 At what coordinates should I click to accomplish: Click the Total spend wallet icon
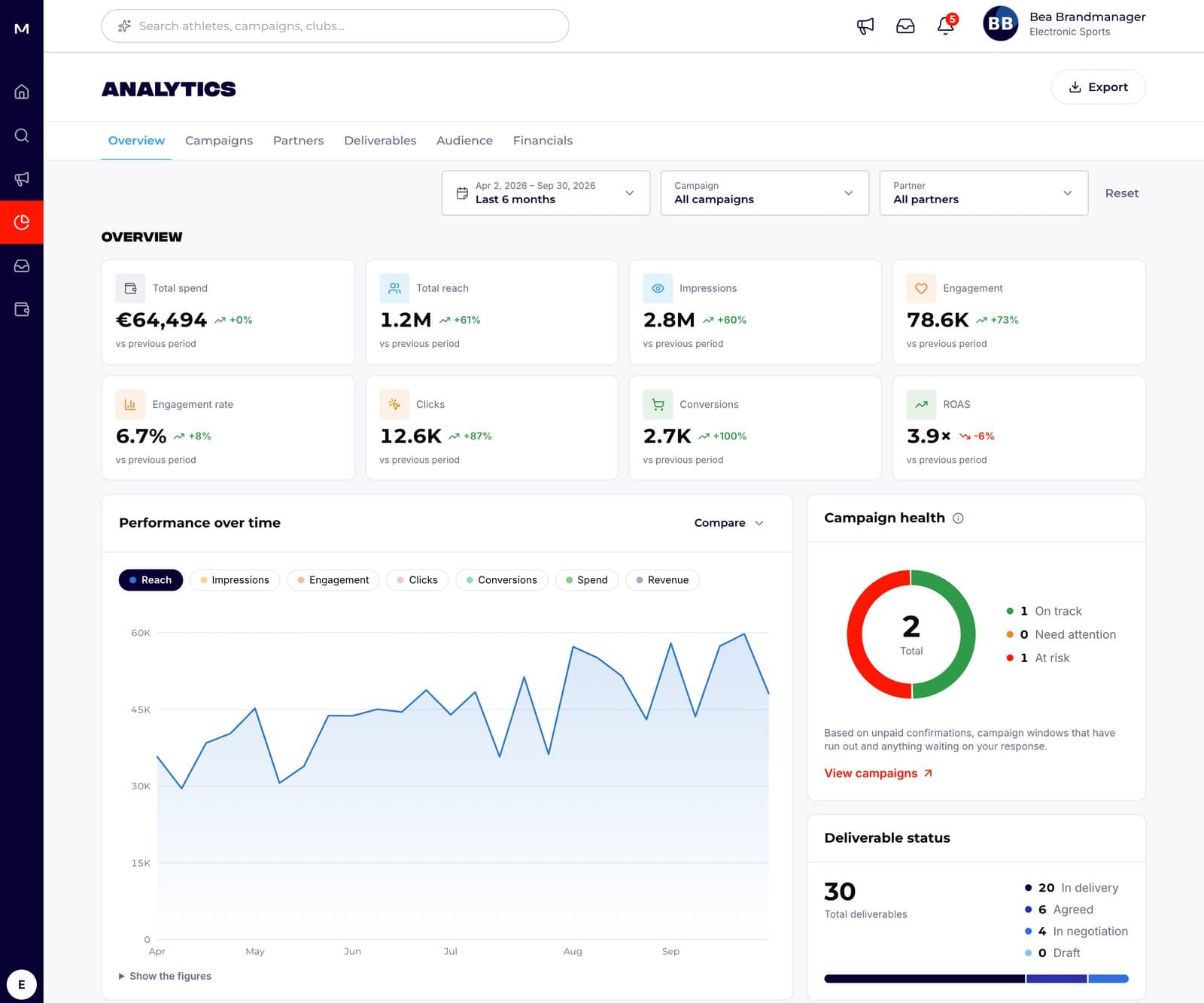click(x=130, y=288)
